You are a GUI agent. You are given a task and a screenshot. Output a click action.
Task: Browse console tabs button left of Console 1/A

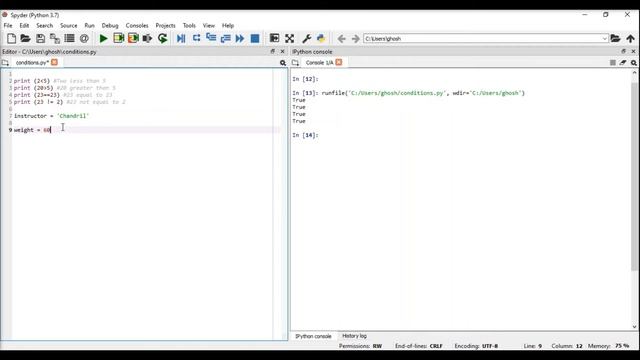click(296, 62)
